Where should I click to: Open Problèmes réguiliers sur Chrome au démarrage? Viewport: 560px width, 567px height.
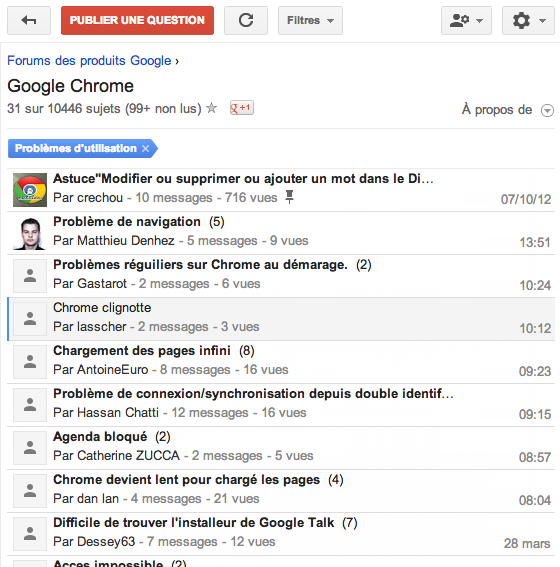pos(200,265)
